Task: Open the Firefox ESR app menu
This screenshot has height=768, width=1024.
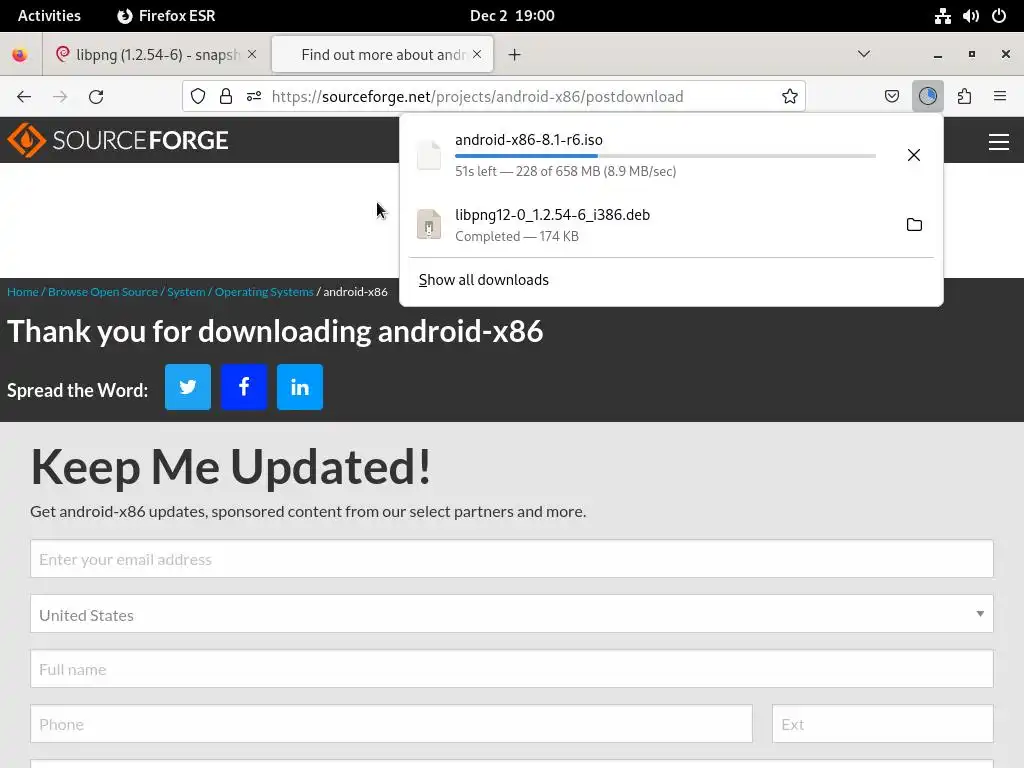Action: [166, 16]
